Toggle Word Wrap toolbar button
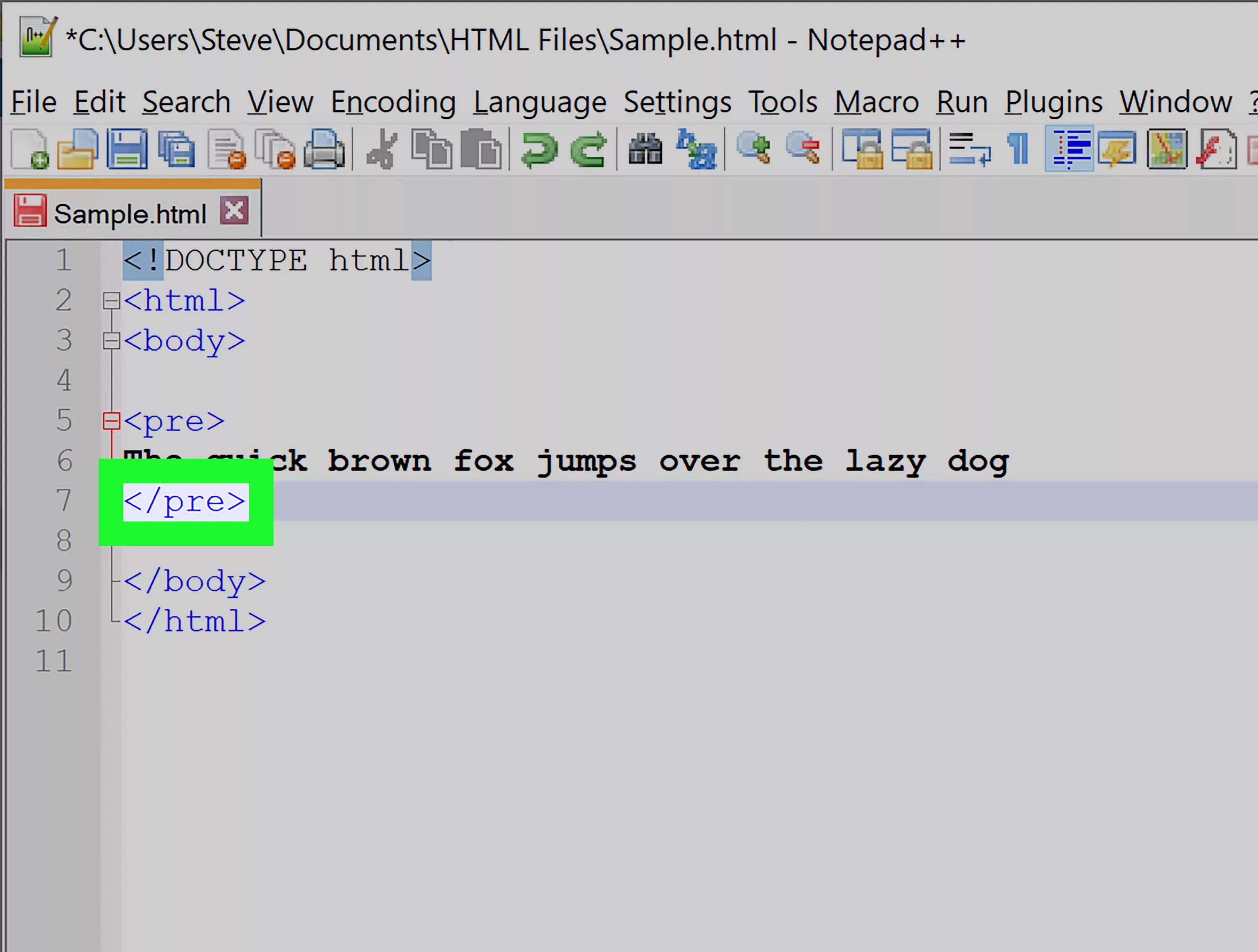The height and width of the screenshot is (952, 1258). point(969,149)
